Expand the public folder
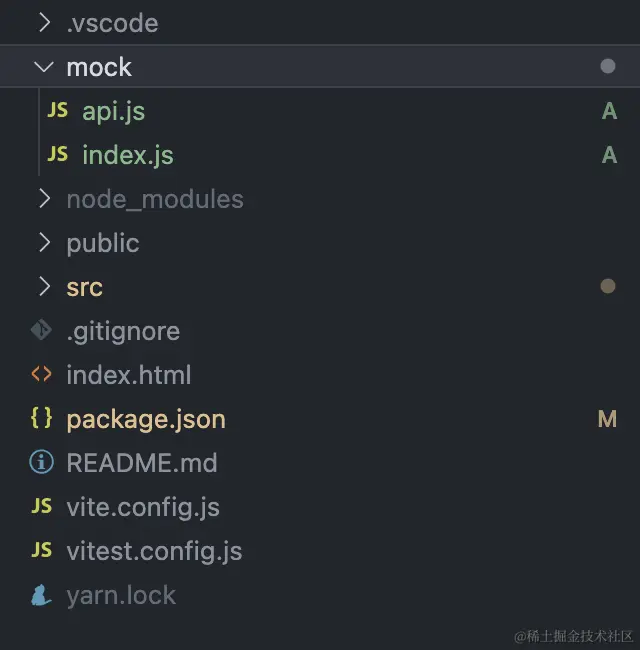Screen dimensions: 640x650 tap(44, 243)
